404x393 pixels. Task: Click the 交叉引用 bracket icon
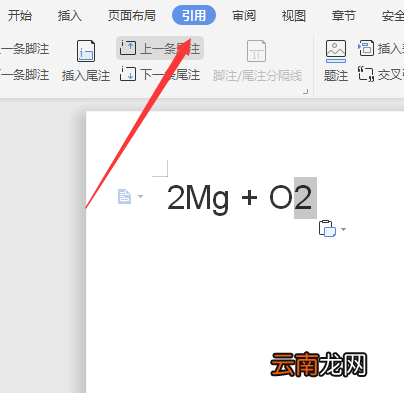(x=366, y=74)
